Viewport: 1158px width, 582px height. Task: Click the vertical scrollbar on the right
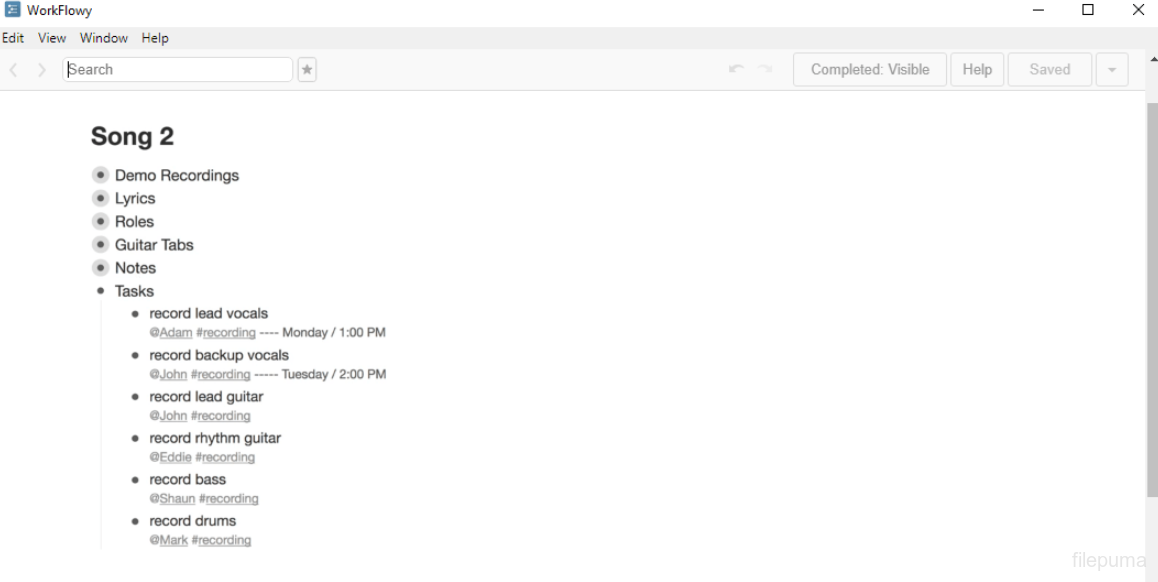(1151, 300)
